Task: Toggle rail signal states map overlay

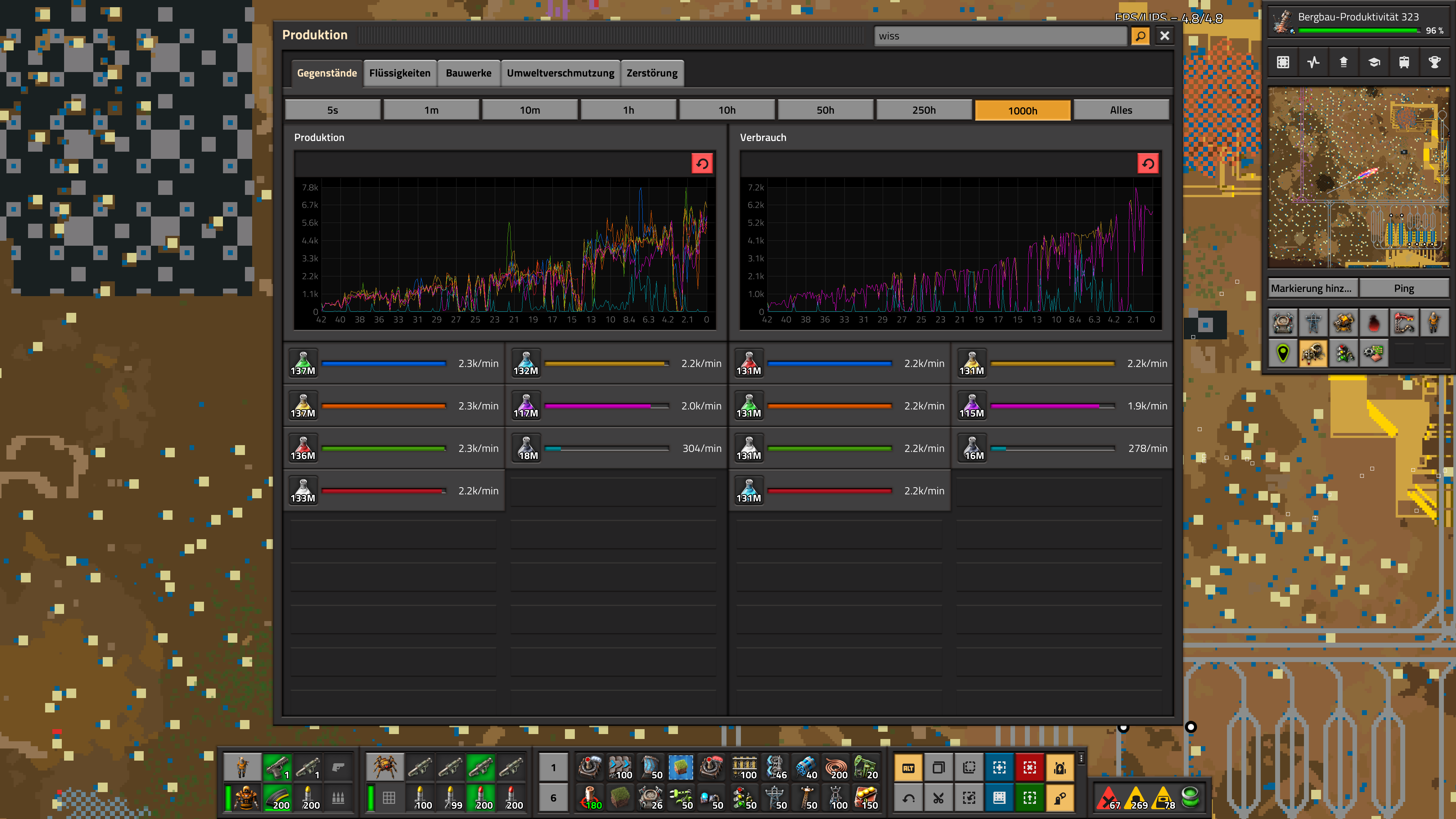Action: coord(1343,353)
